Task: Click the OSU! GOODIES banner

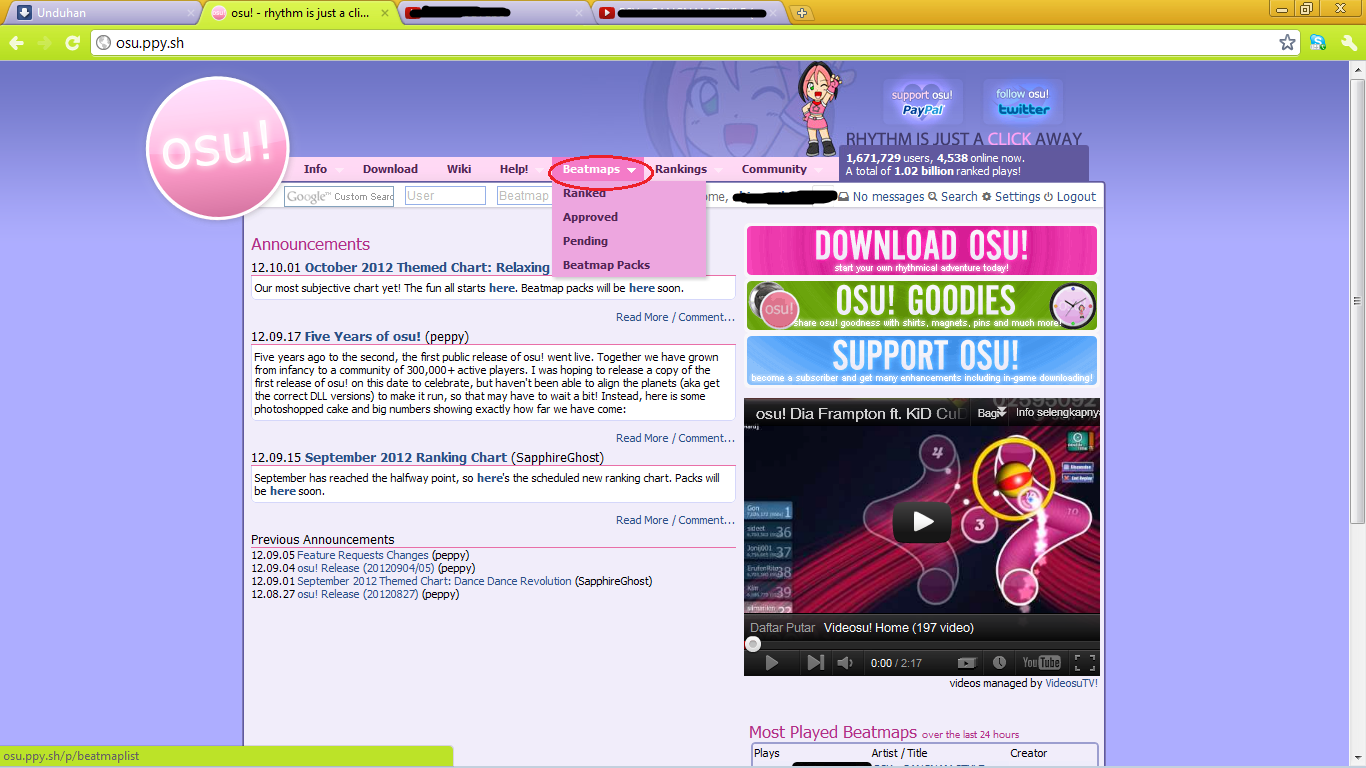Action: (921, 305)
